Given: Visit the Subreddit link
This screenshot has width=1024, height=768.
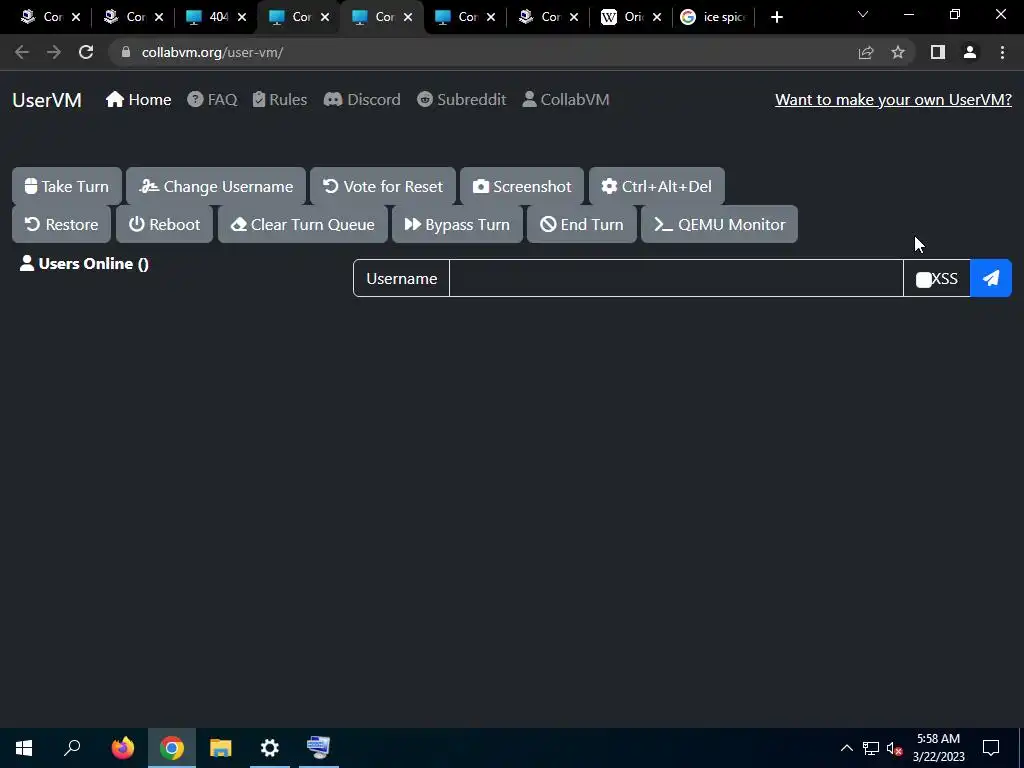Looking at the screenshot, I should point(462,99).
